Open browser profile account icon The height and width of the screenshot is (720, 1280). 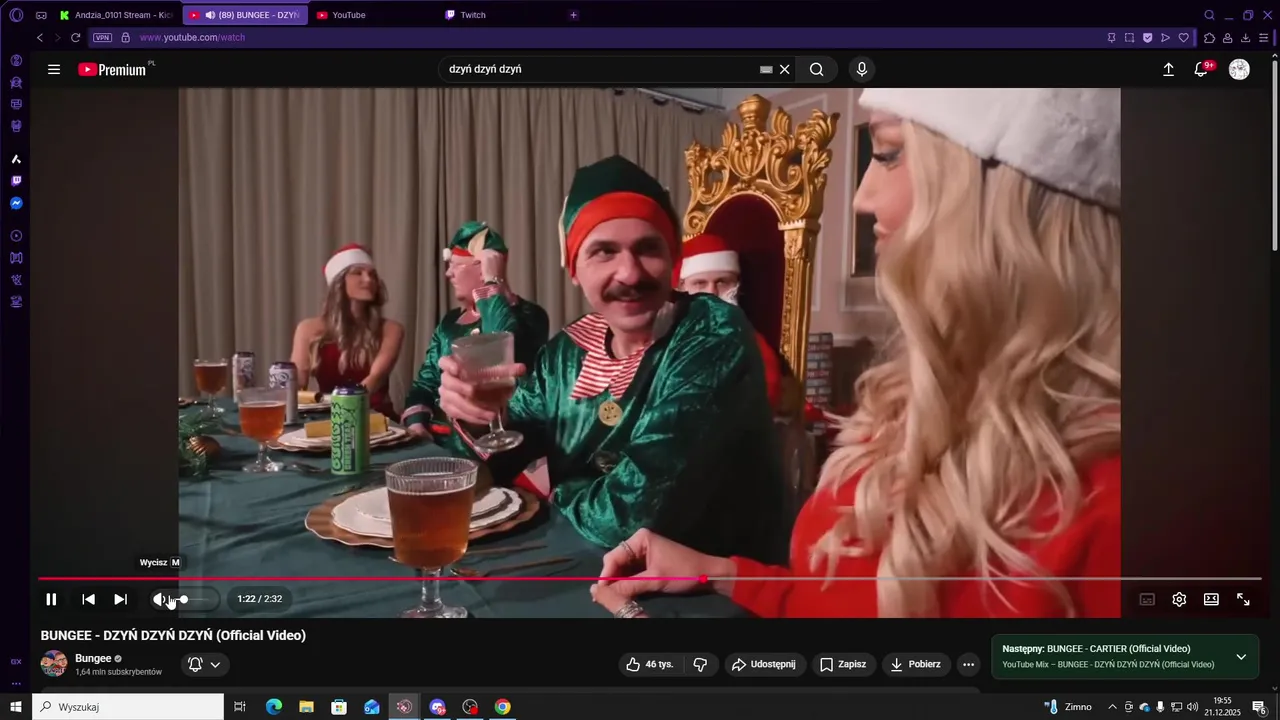[1227, 37]
